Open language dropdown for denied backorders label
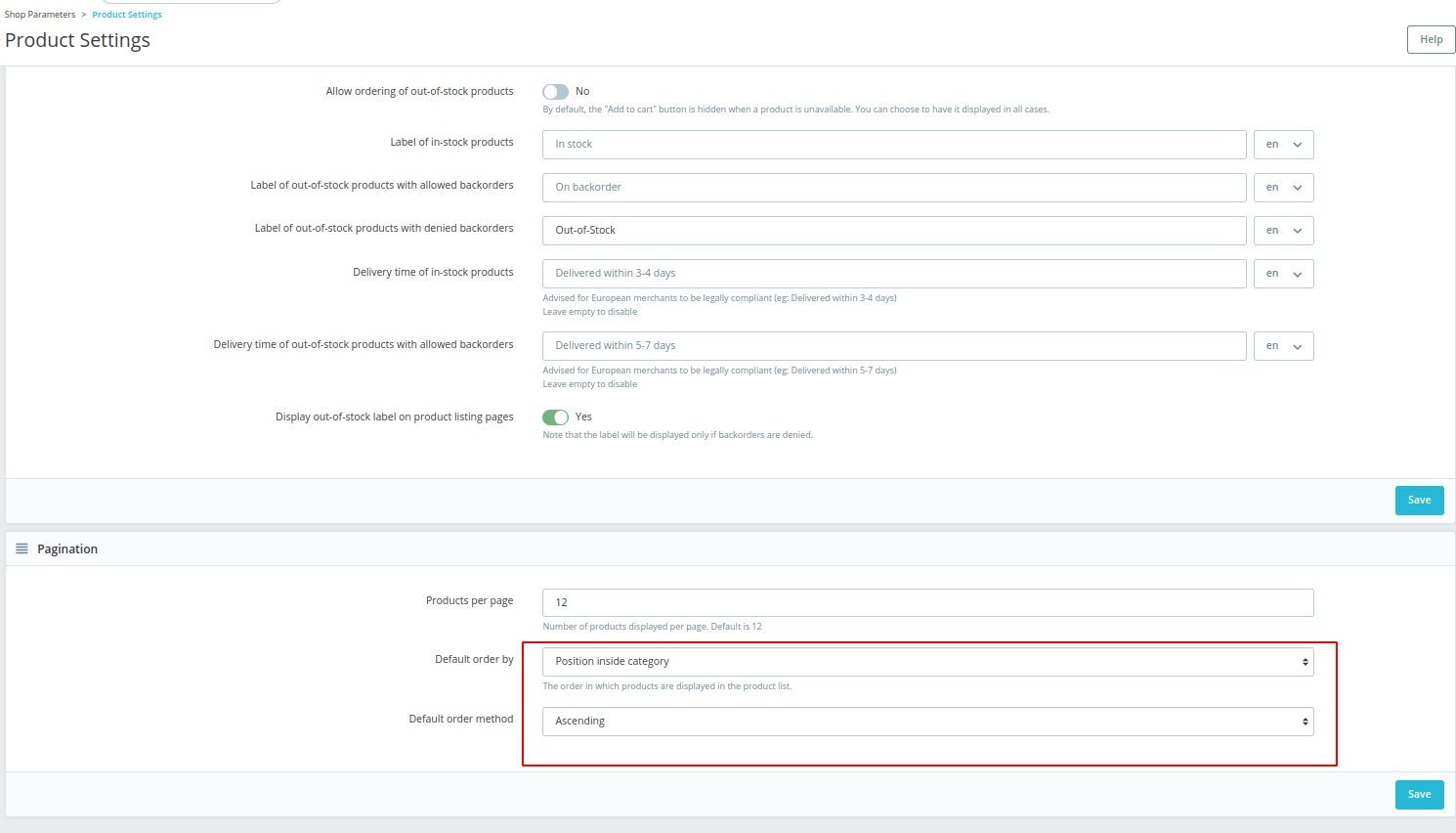Image resolution: width=1456 pixels, height=833 pixels. pyautogui.click(x=1283, y=231)
